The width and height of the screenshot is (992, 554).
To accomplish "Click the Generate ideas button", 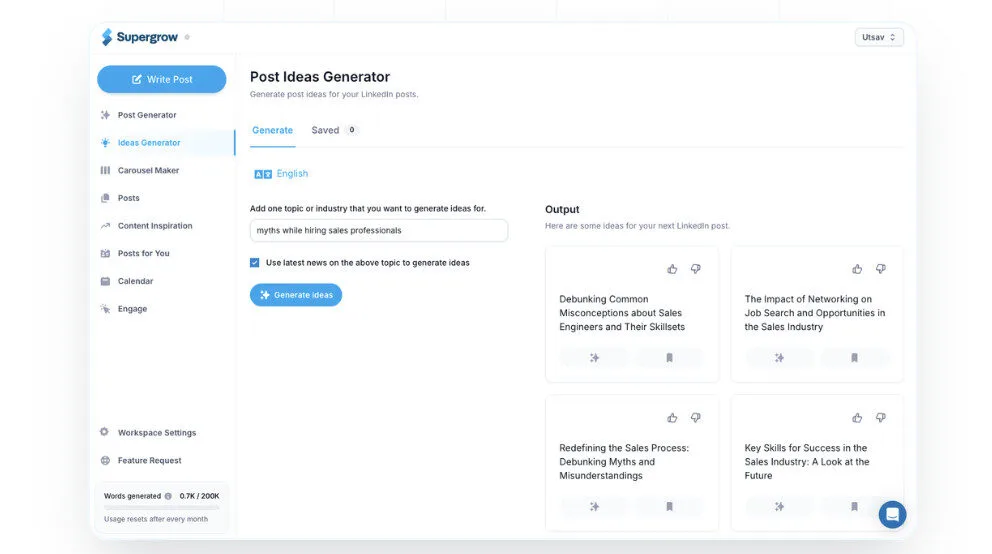I will pyautogui.click(x=296, y=295).
